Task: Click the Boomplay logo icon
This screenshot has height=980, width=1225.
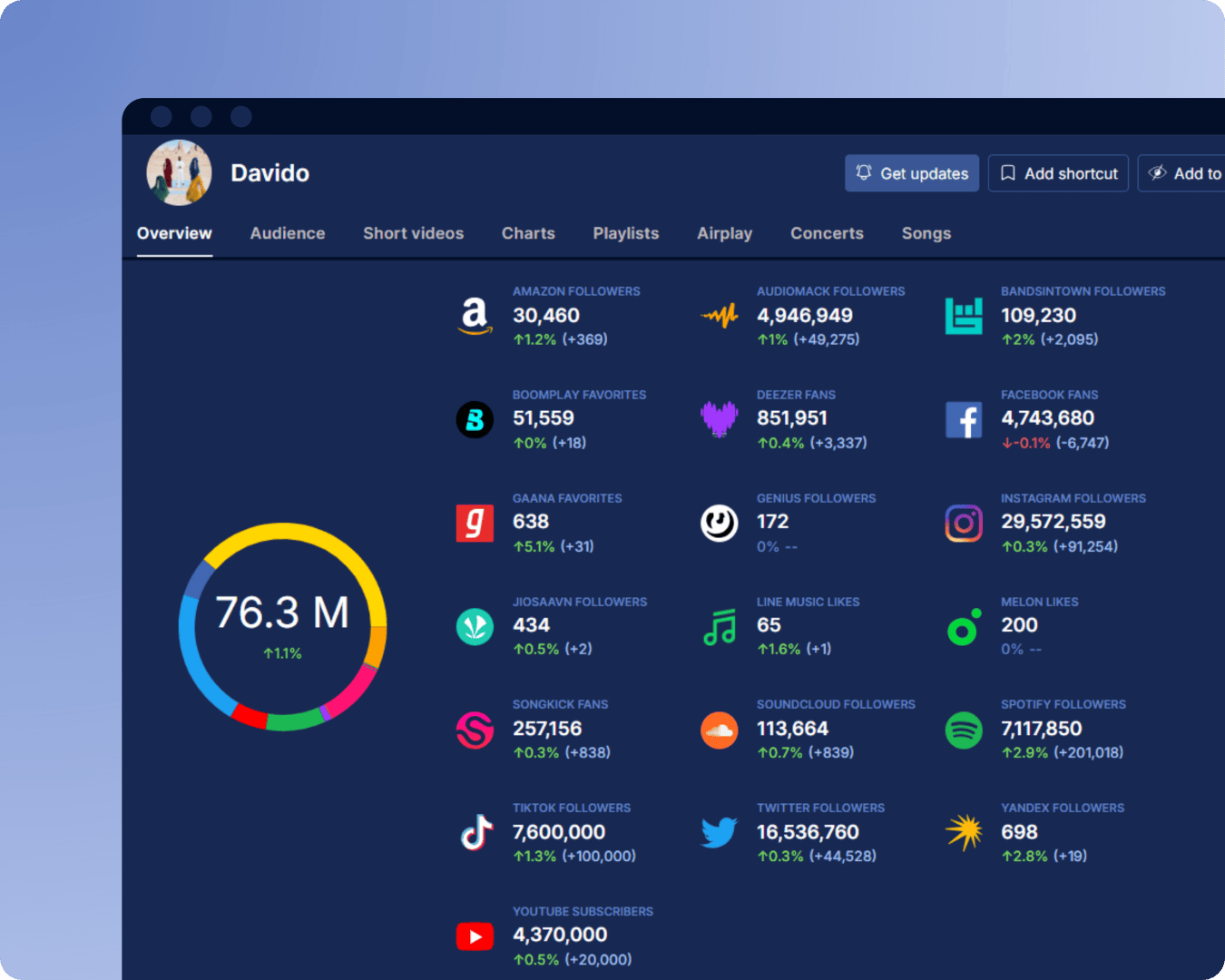Action: coord(475,419)
